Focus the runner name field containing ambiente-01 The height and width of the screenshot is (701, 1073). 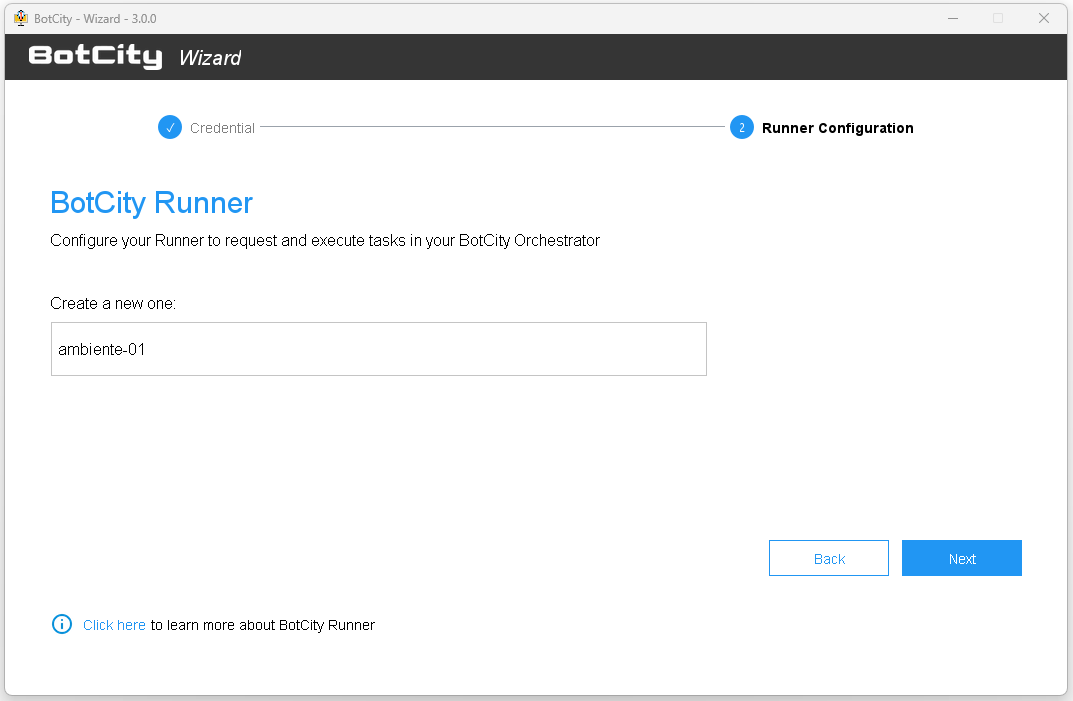378,349
